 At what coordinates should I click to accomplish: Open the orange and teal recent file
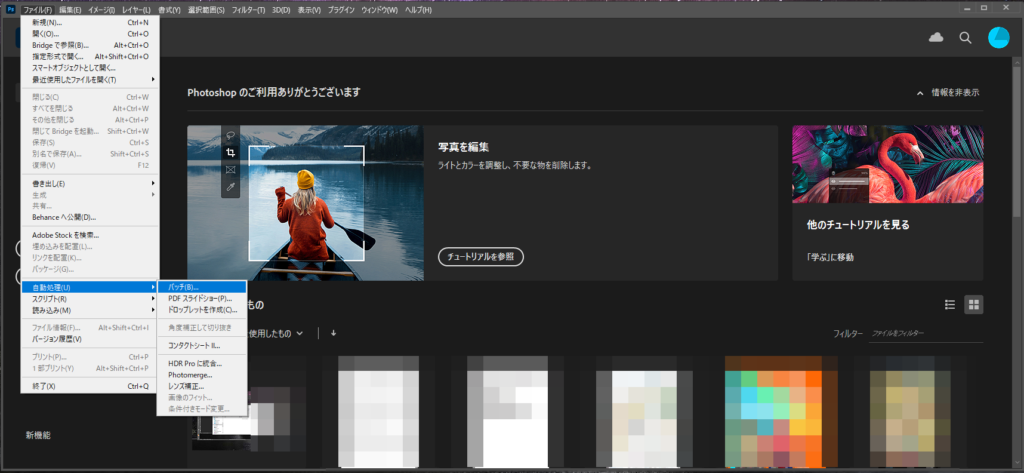pyautogui.click(x=781, y=412)
